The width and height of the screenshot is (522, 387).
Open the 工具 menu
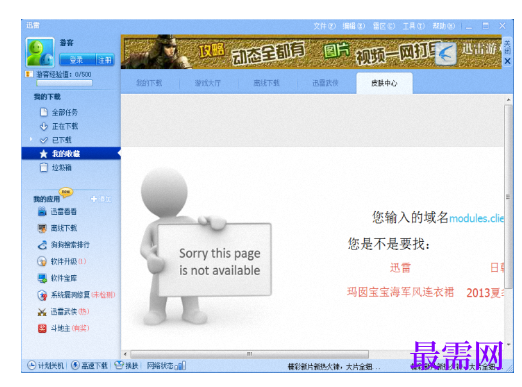(x=413, y=26)
